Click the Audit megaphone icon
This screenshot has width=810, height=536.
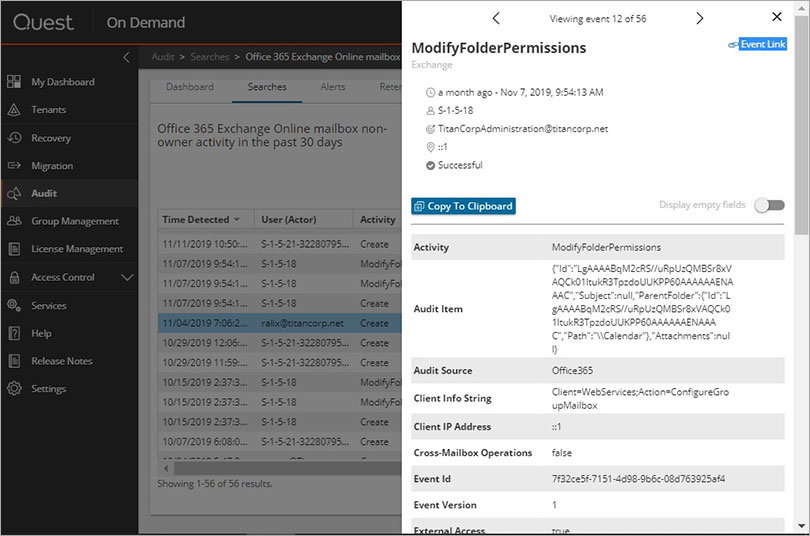click(14, 193)
